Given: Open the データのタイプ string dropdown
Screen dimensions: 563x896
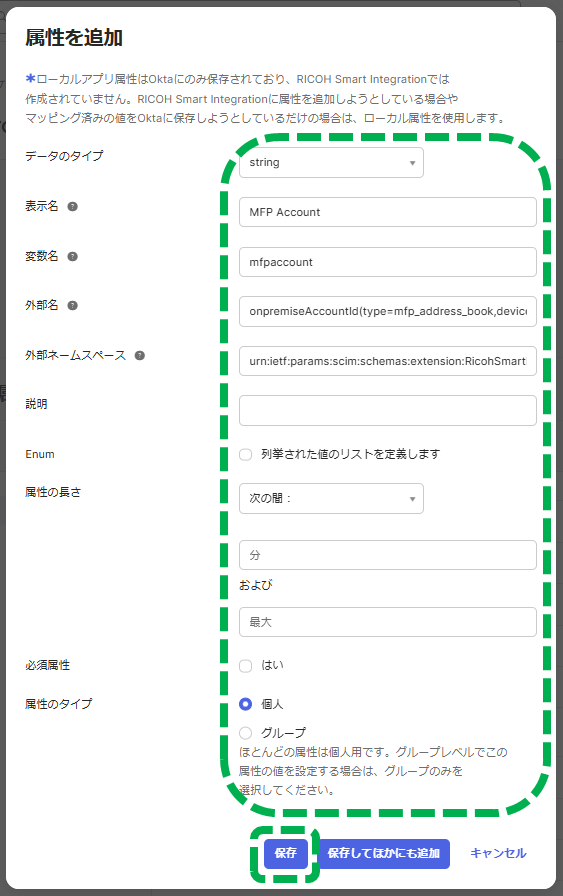Looking at the screenshot, I should tap(331, 163).
